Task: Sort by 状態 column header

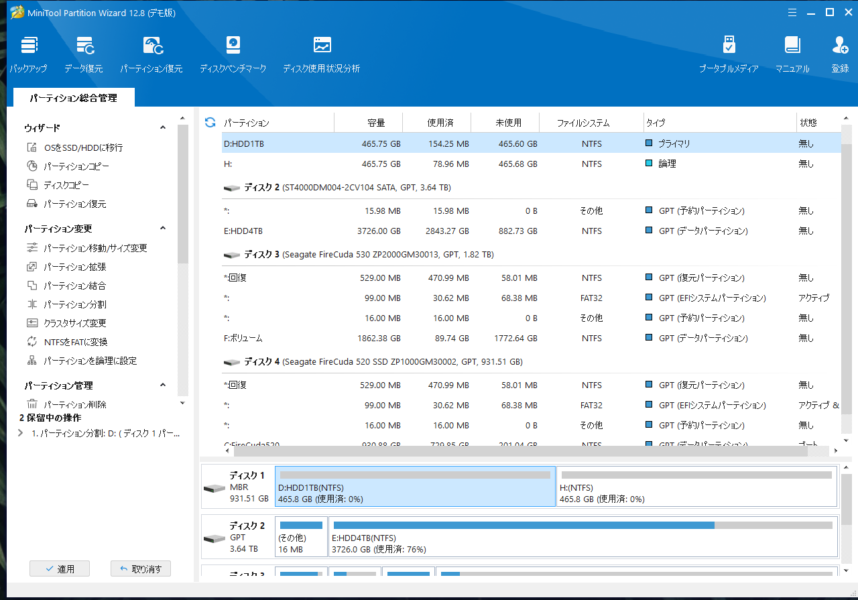Action: pyautogui.click(x=819, y=123)
